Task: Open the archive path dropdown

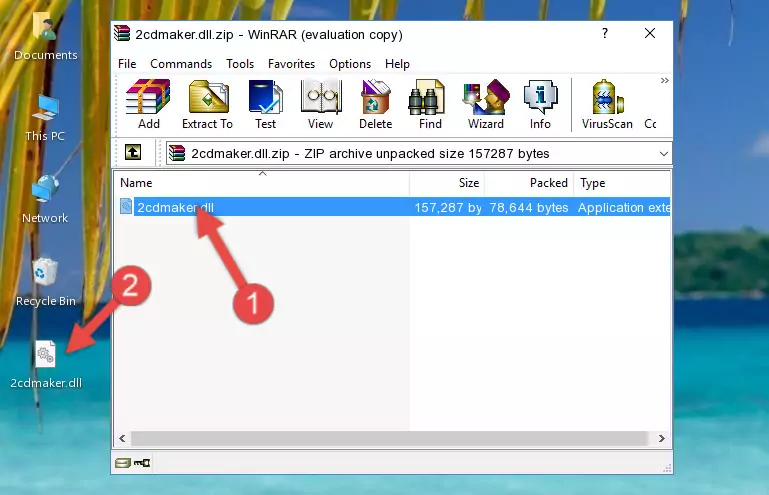Action: point(664,154)
